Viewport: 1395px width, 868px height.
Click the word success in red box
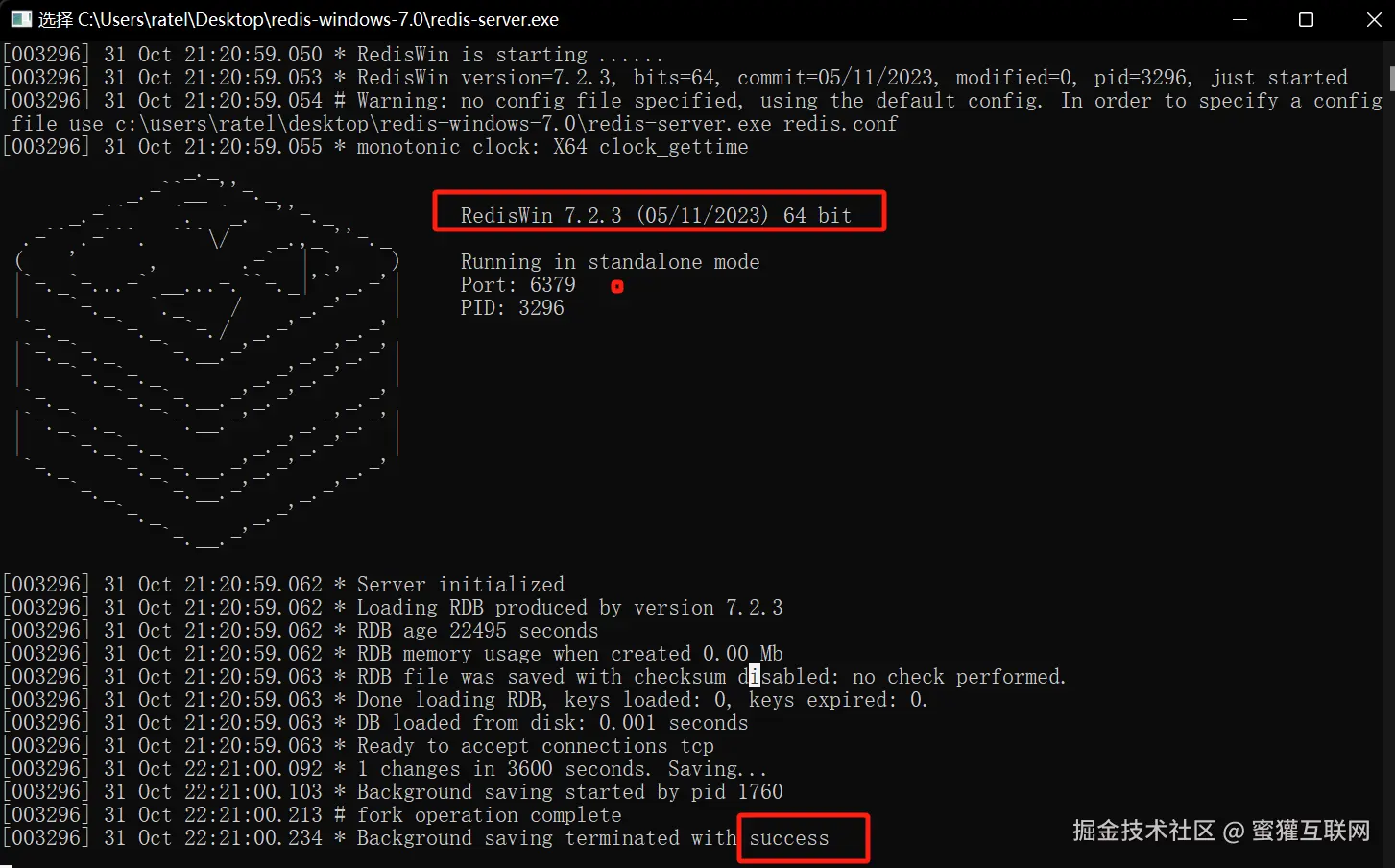coord(789,838)
